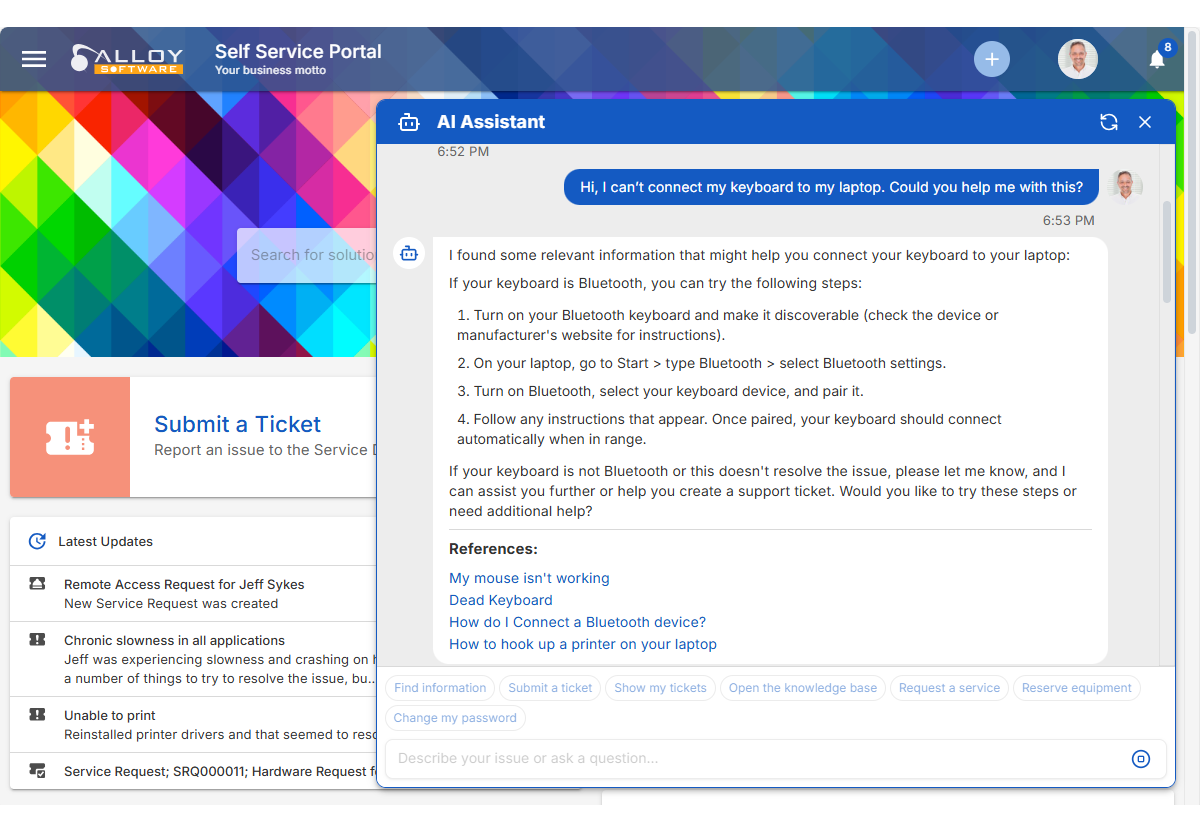Refresh the AI Assistant conversation

click(x=1108, y=122)
